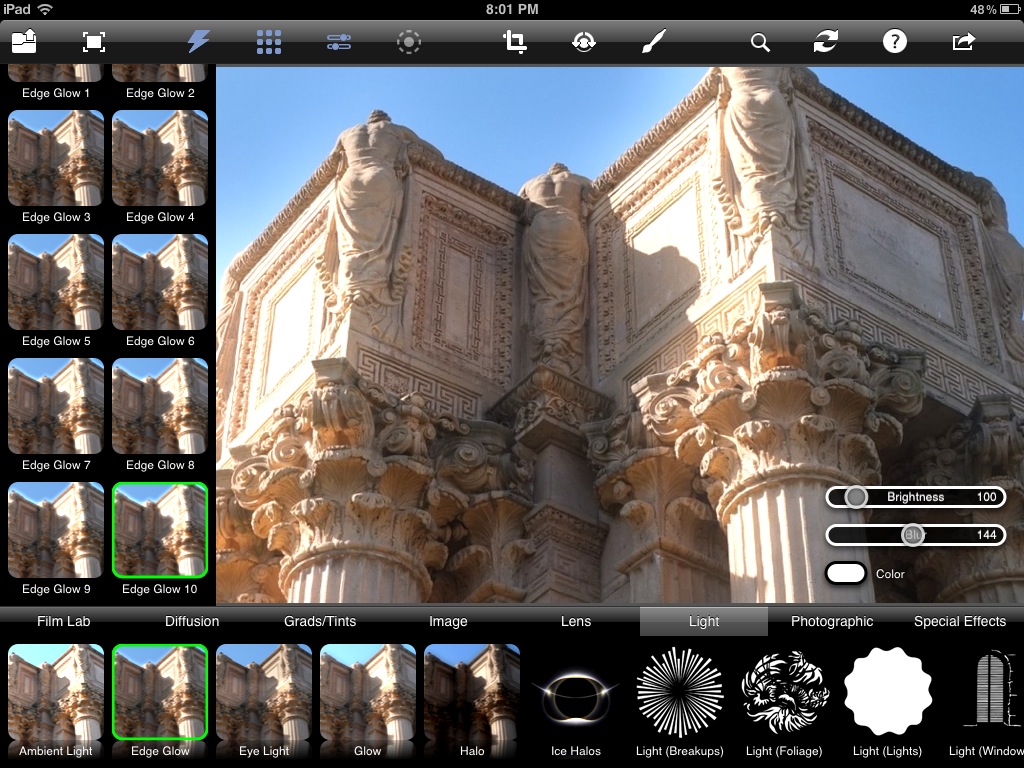1024x768 pixels.
Task: Tap the lightning bolt presets icon
Action: (x=199, y=41)
